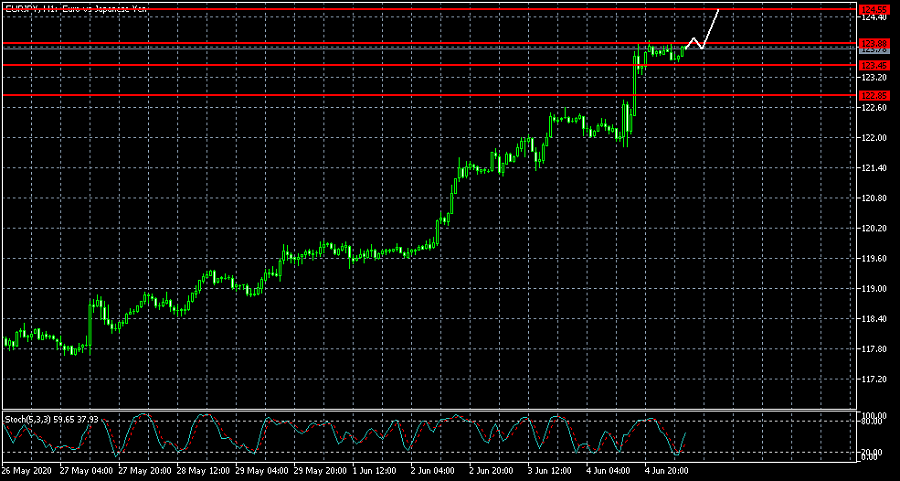This screenshot has width=900, height=481.
Task: Click the gray current price marker 123.78
Action: [x=874, y=49]
